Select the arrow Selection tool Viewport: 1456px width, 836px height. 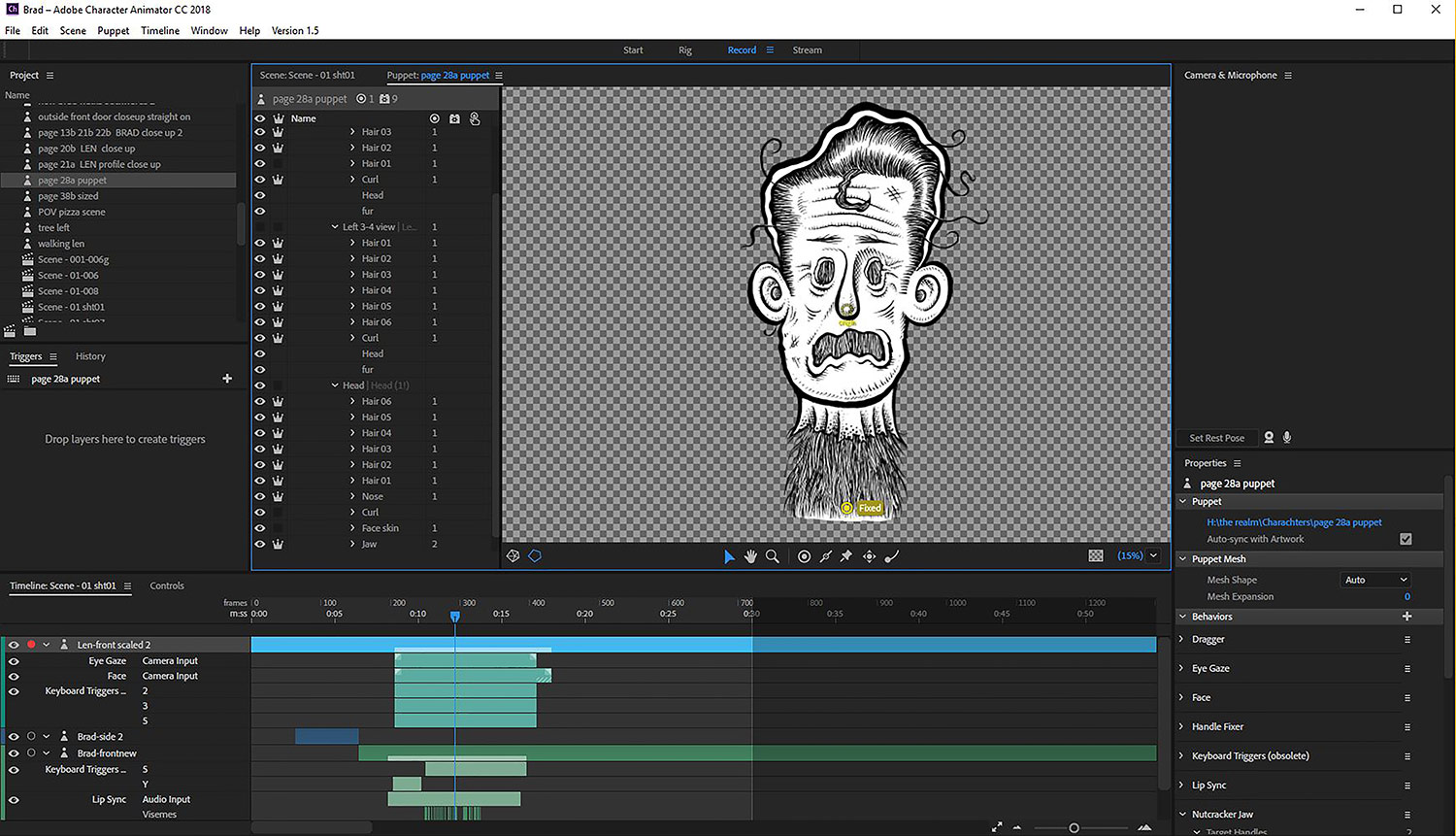click(x=729, y=556)
